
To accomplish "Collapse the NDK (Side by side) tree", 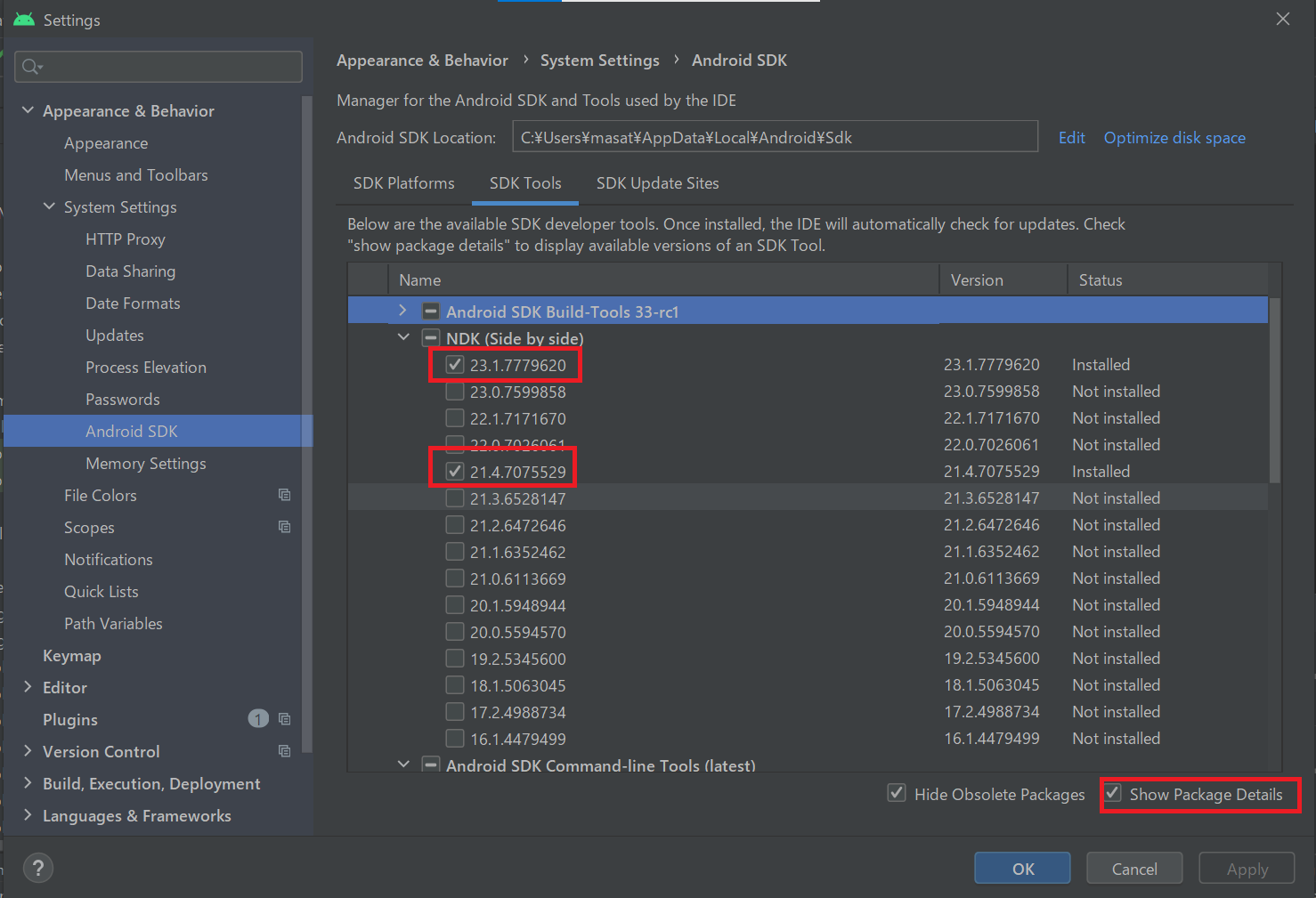I will point(403,337).
